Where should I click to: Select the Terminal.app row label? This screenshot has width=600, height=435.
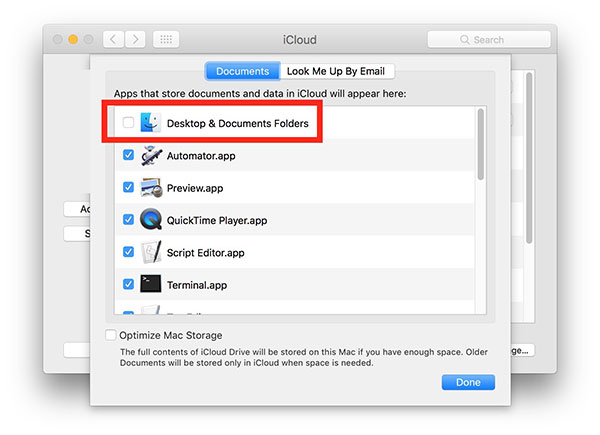[197, 285]
